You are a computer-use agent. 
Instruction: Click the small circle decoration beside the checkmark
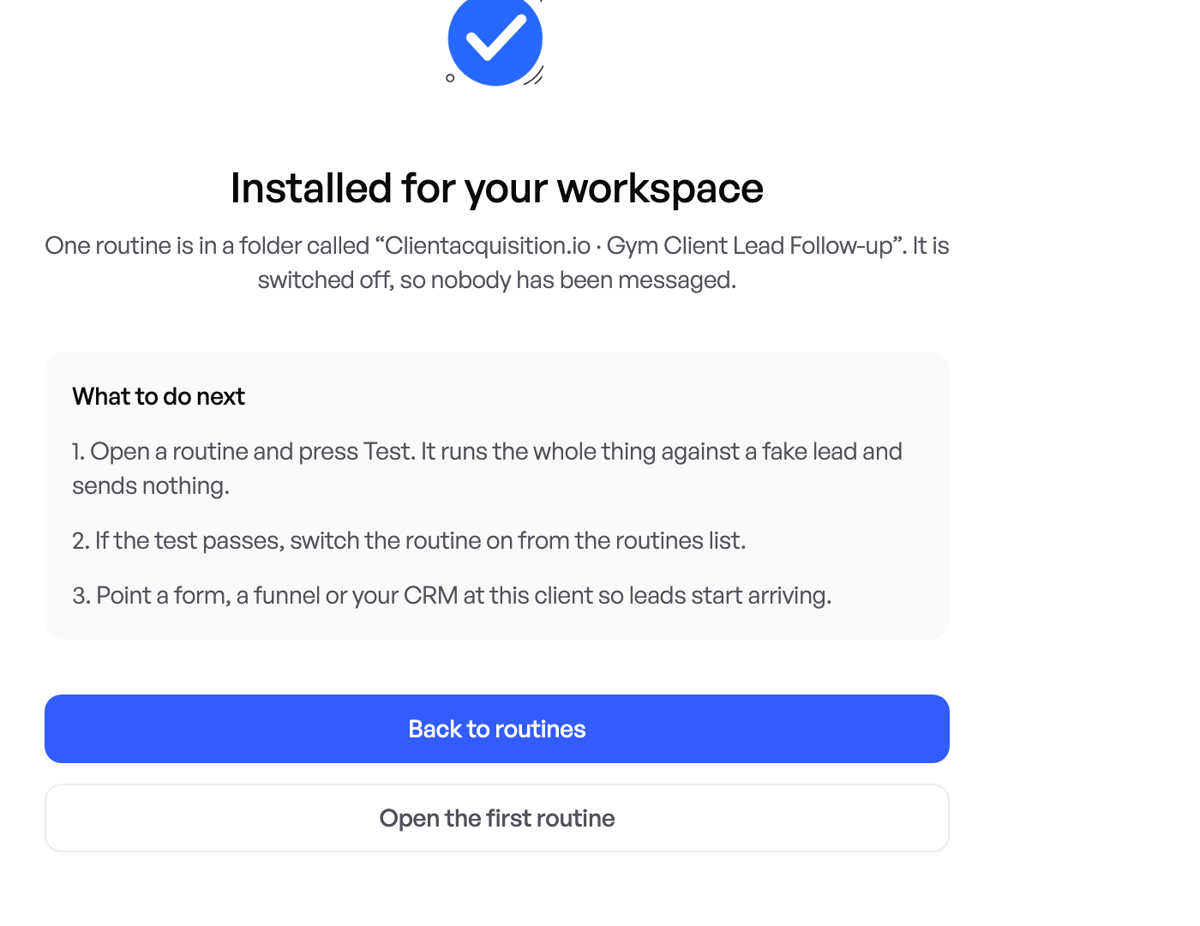pyautogui.click(x=450, y=78)
